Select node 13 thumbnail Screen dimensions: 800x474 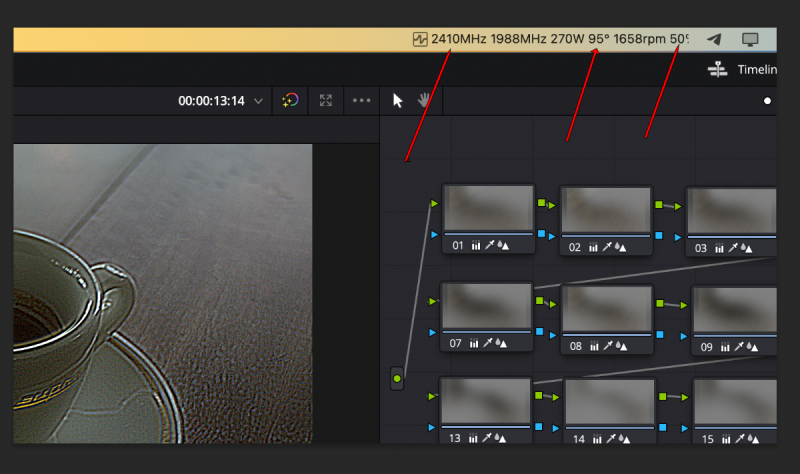486,401
